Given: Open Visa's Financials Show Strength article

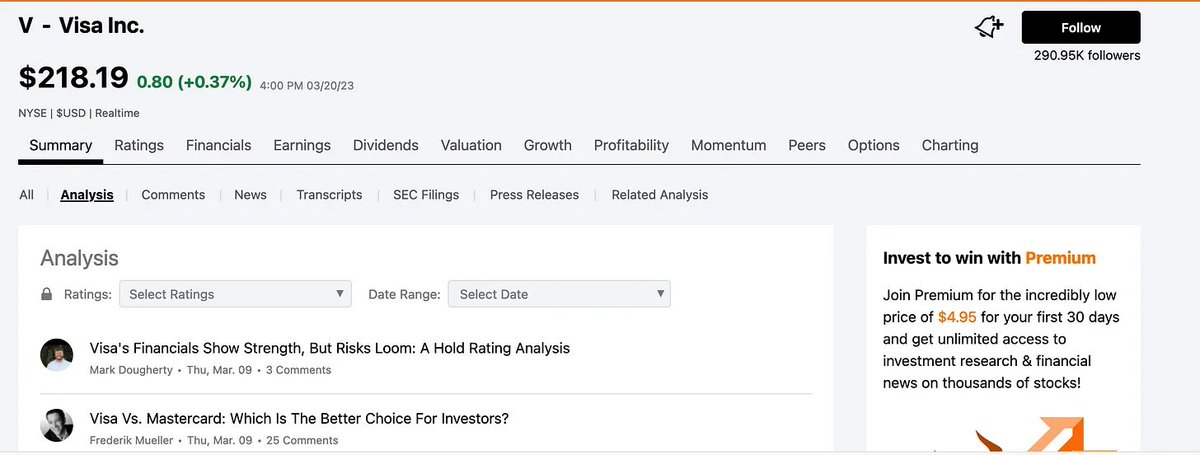Looking at the screenshot, I should (329, 348).
